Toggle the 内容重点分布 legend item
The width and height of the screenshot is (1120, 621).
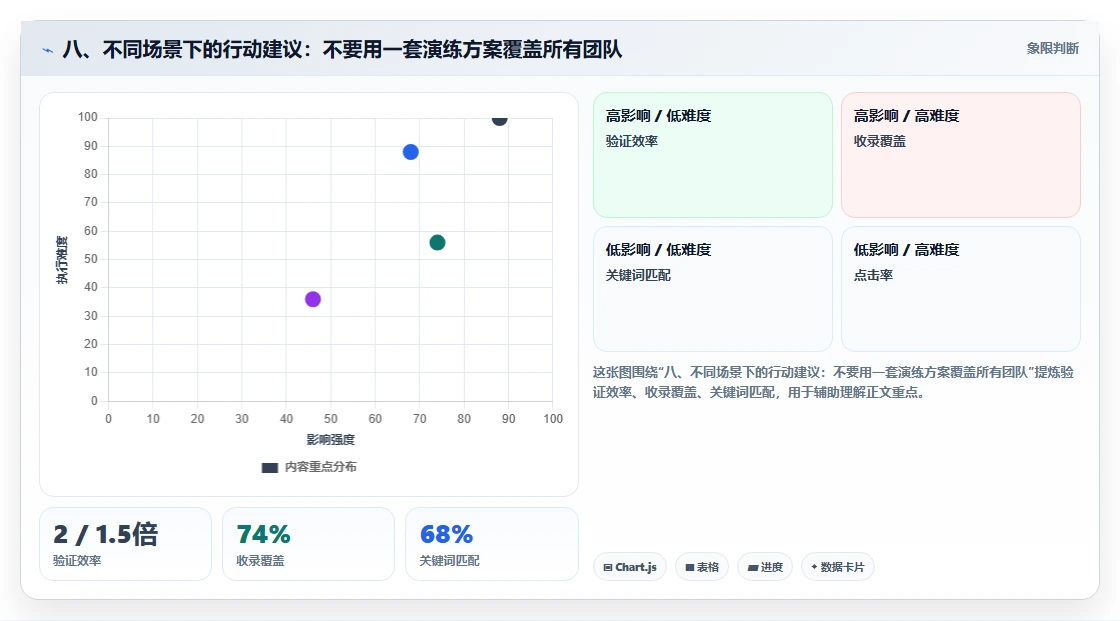(x=309, y=467)
